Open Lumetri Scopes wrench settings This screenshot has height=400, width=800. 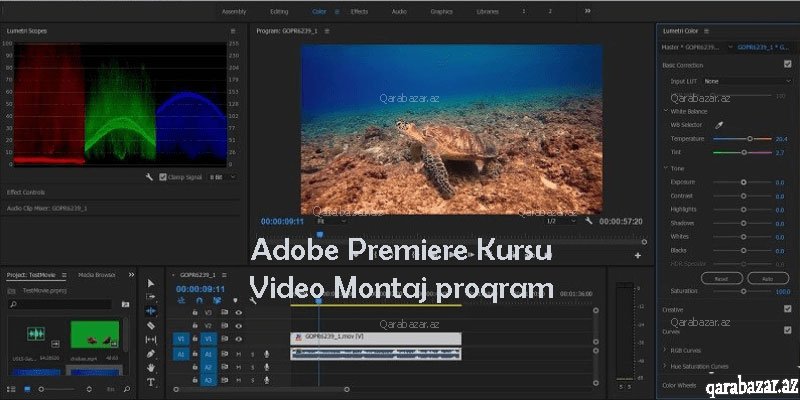[149, 177]
